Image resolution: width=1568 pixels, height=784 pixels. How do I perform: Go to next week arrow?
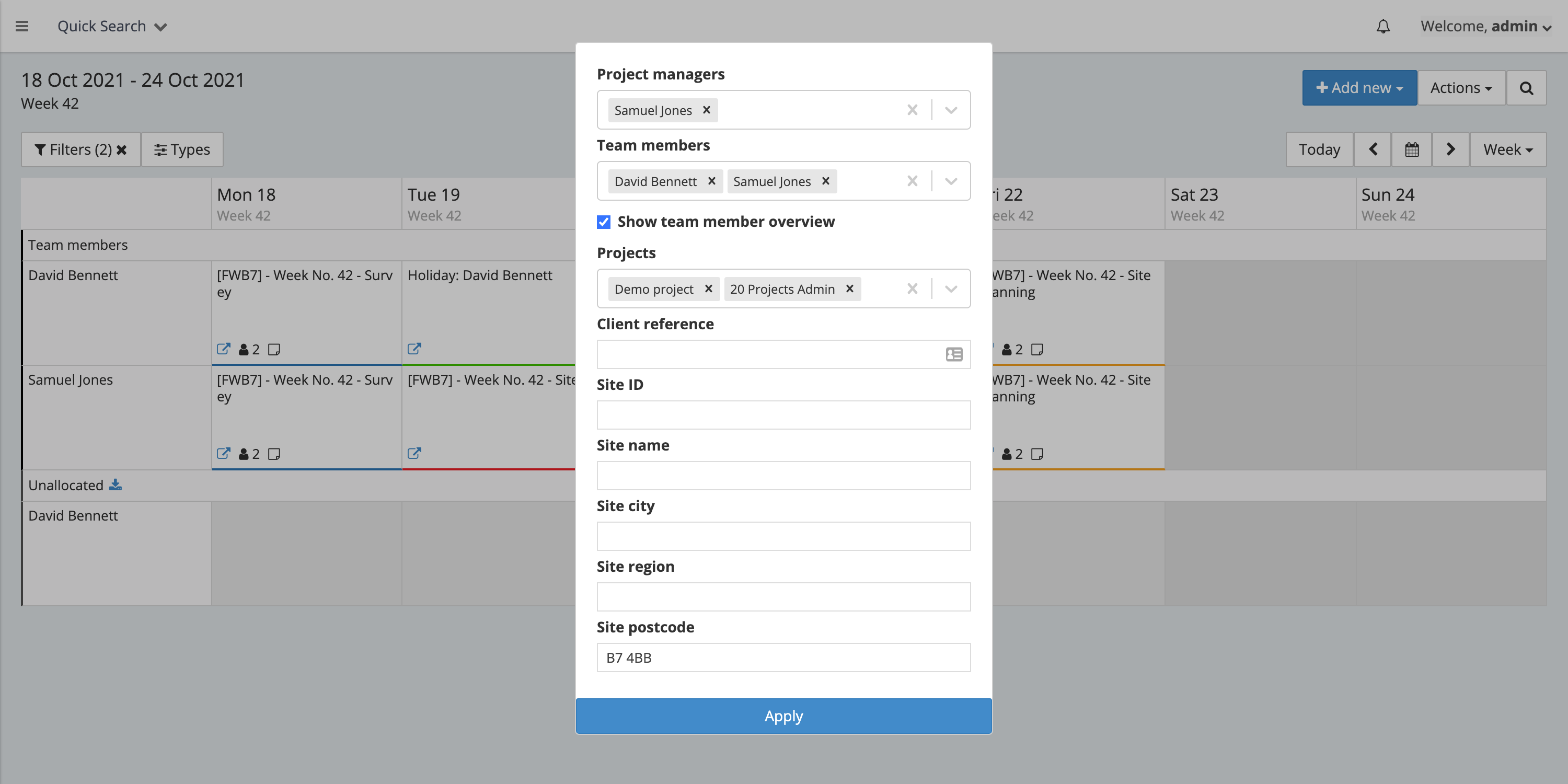tap(1450, 149)
